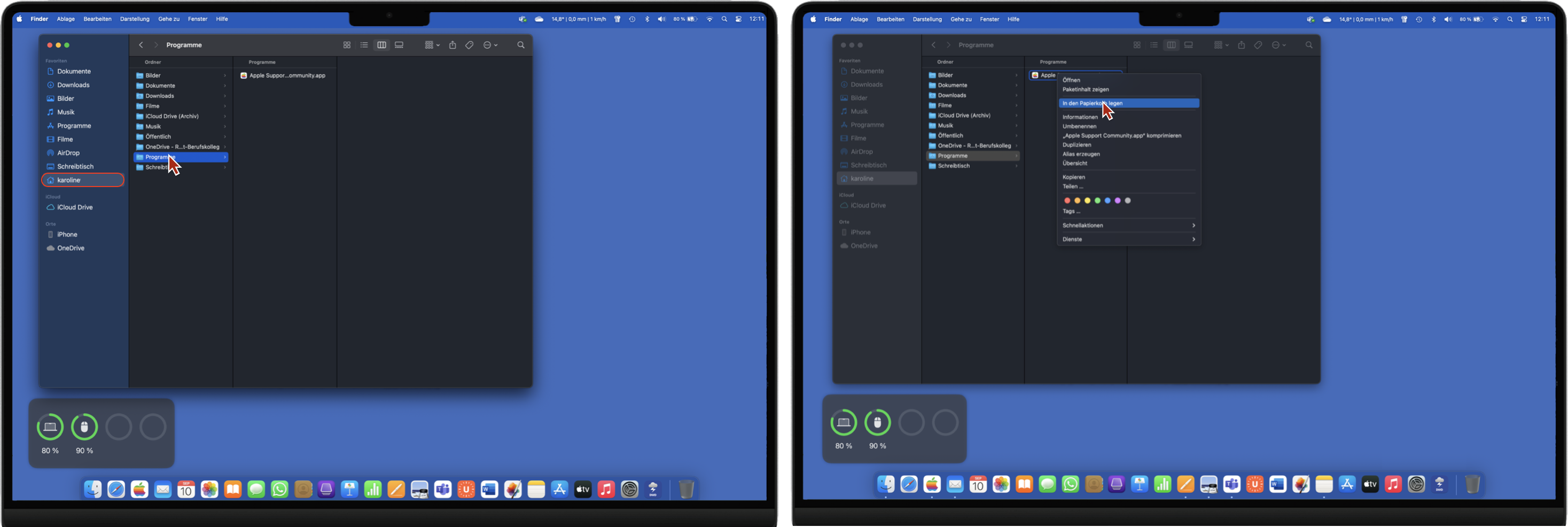The width and height of the screenshot is (1568, 527).
Task: Open Microsoft Teams from the left screenshot's Dock
Action: click(x=442, y=489)
